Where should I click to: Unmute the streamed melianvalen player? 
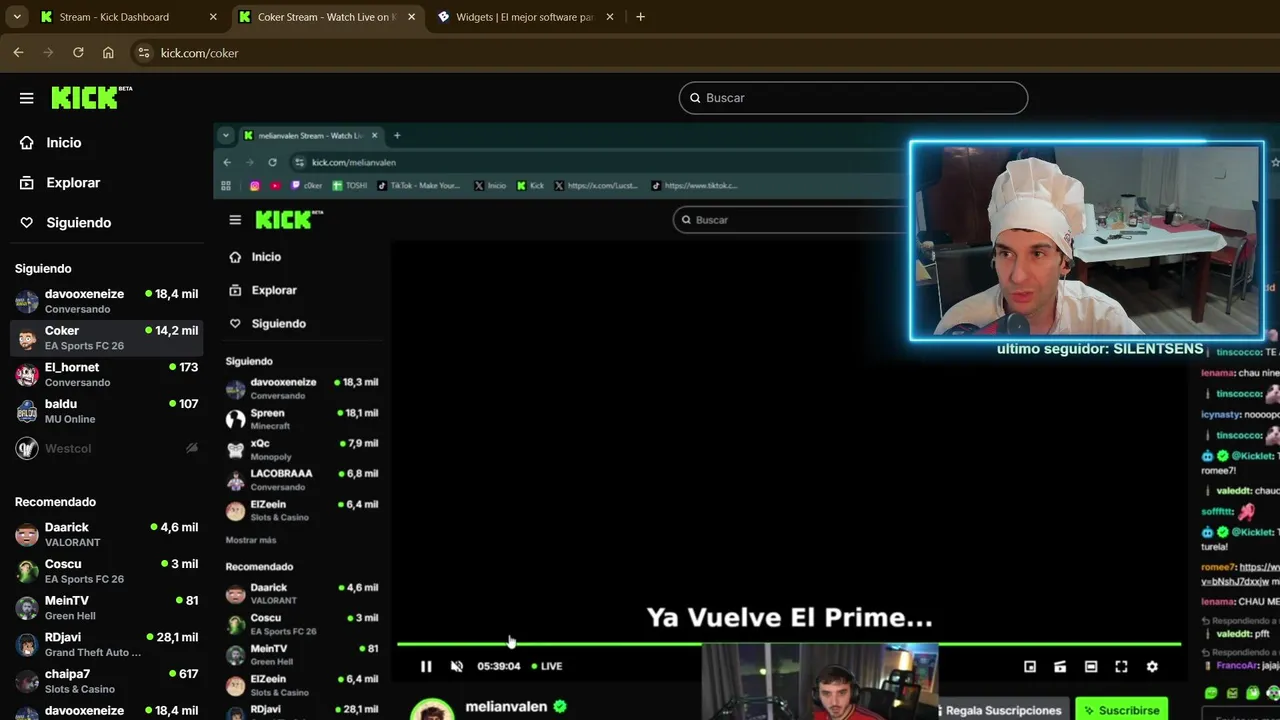click(x=457, y=666)
